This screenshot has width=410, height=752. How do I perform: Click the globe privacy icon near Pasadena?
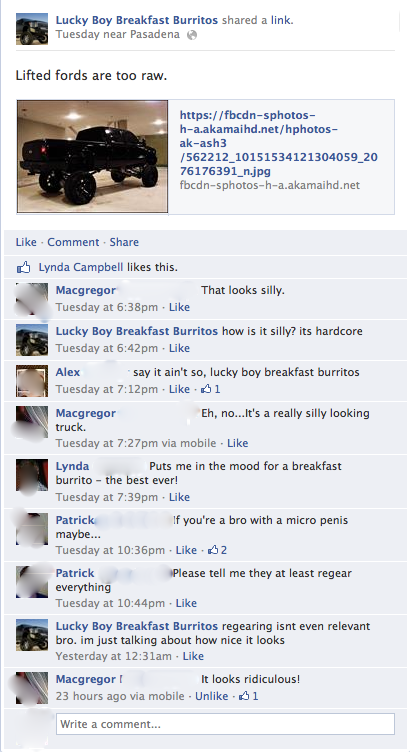click(x=192, y=35)
